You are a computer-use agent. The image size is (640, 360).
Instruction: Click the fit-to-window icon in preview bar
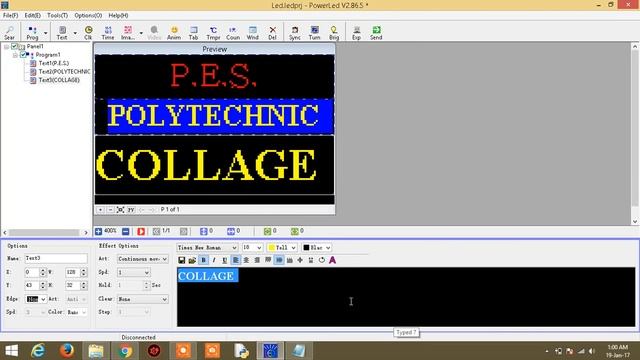coord(120,209)
